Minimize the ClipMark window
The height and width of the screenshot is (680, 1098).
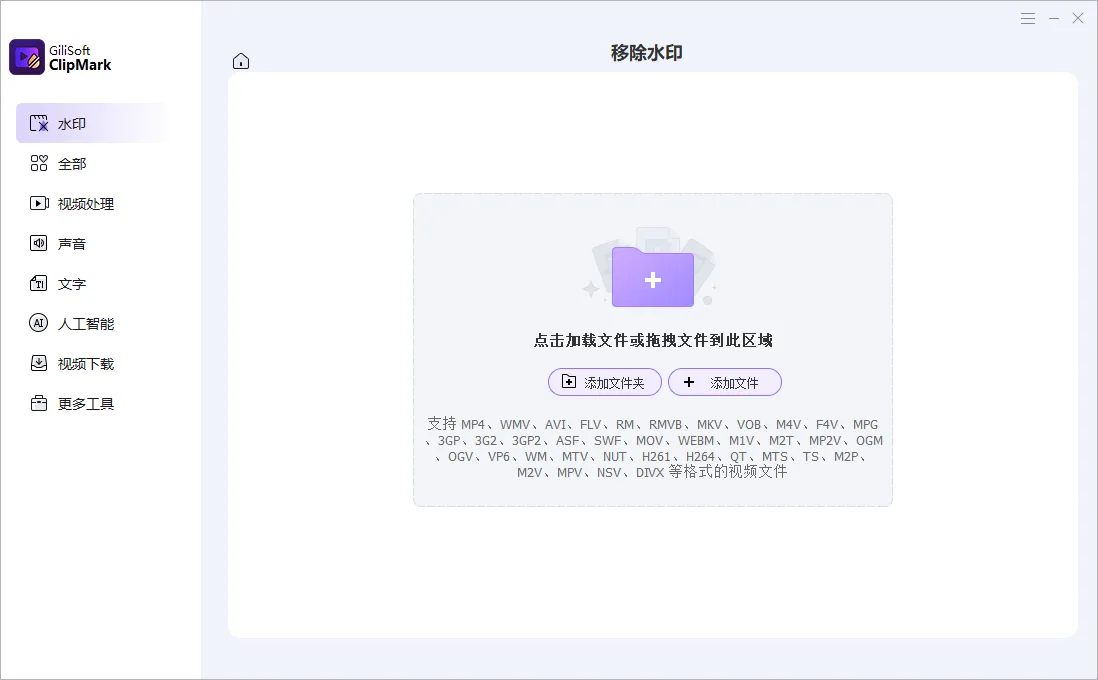coord(1053,18)
